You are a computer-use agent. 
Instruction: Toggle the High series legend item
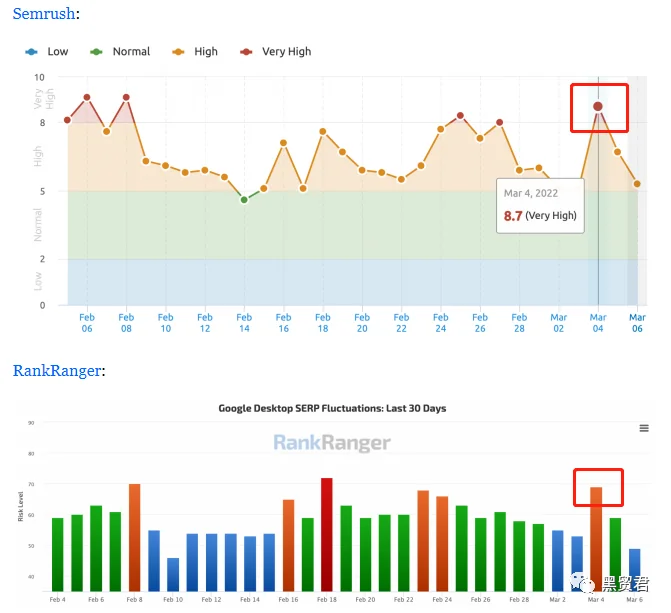(195, 52)
